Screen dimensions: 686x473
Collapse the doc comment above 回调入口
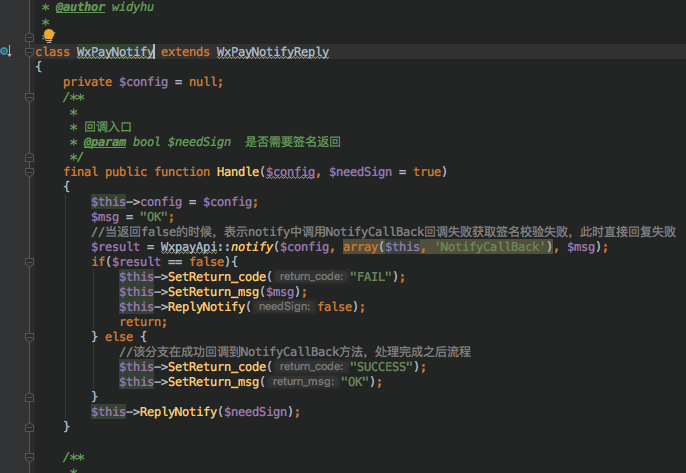click(x=29, y=97)
